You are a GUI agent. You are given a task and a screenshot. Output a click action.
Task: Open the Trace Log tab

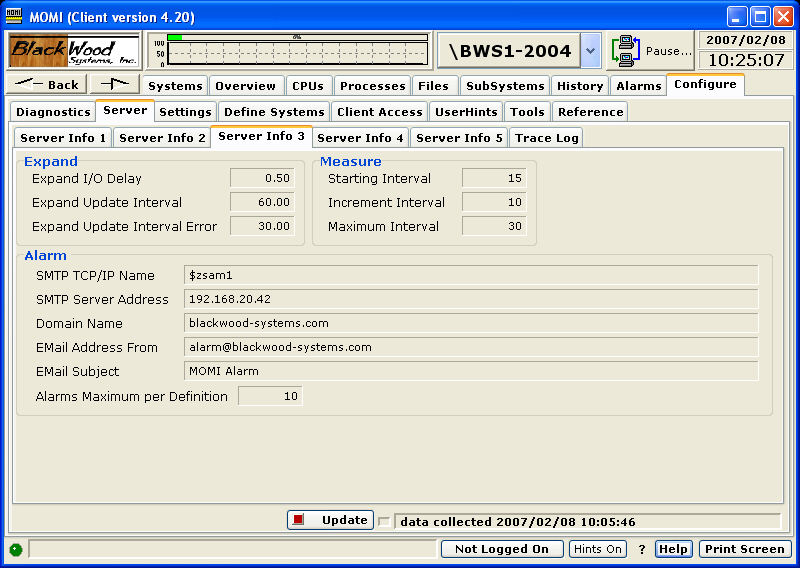546,138
